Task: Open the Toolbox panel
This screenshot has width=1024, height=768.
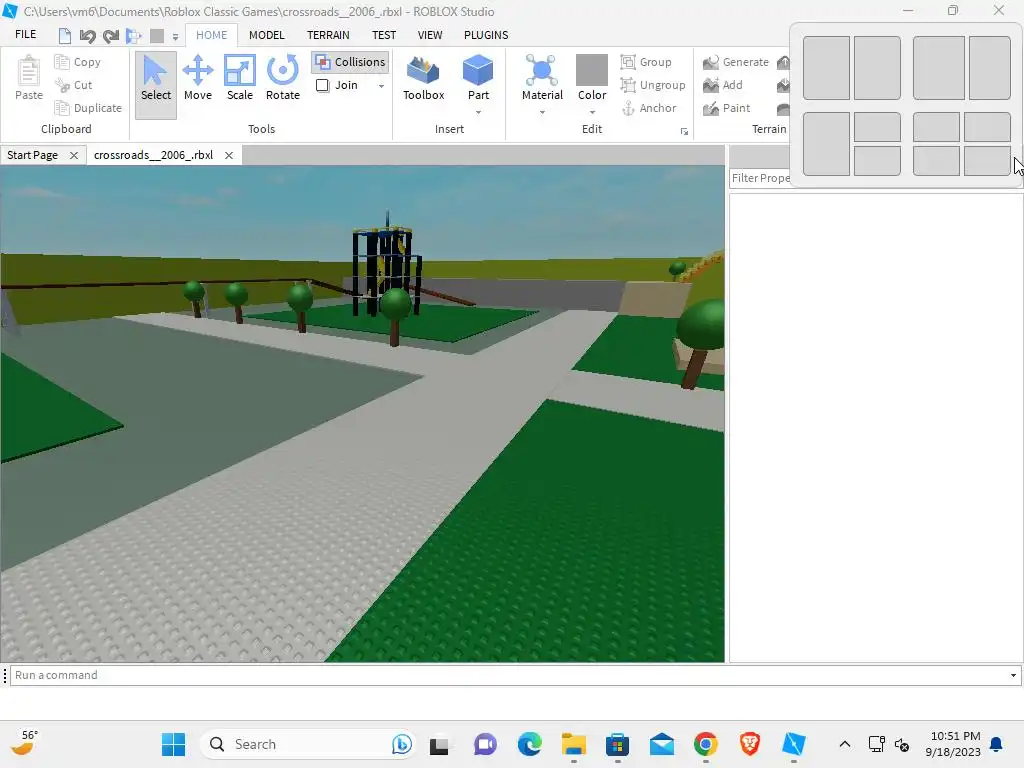Action: click(423, 78)
